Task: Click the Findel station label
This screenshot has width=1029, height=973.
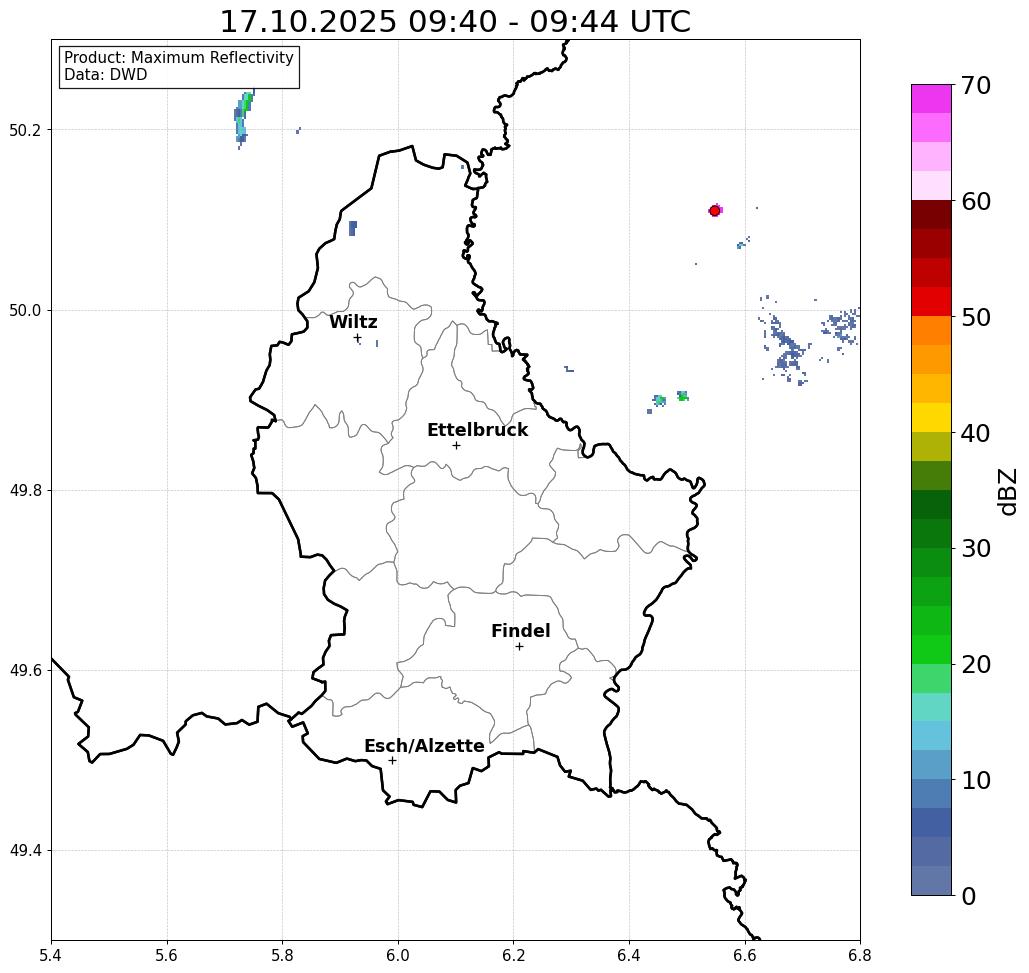Action: (520, 631)
